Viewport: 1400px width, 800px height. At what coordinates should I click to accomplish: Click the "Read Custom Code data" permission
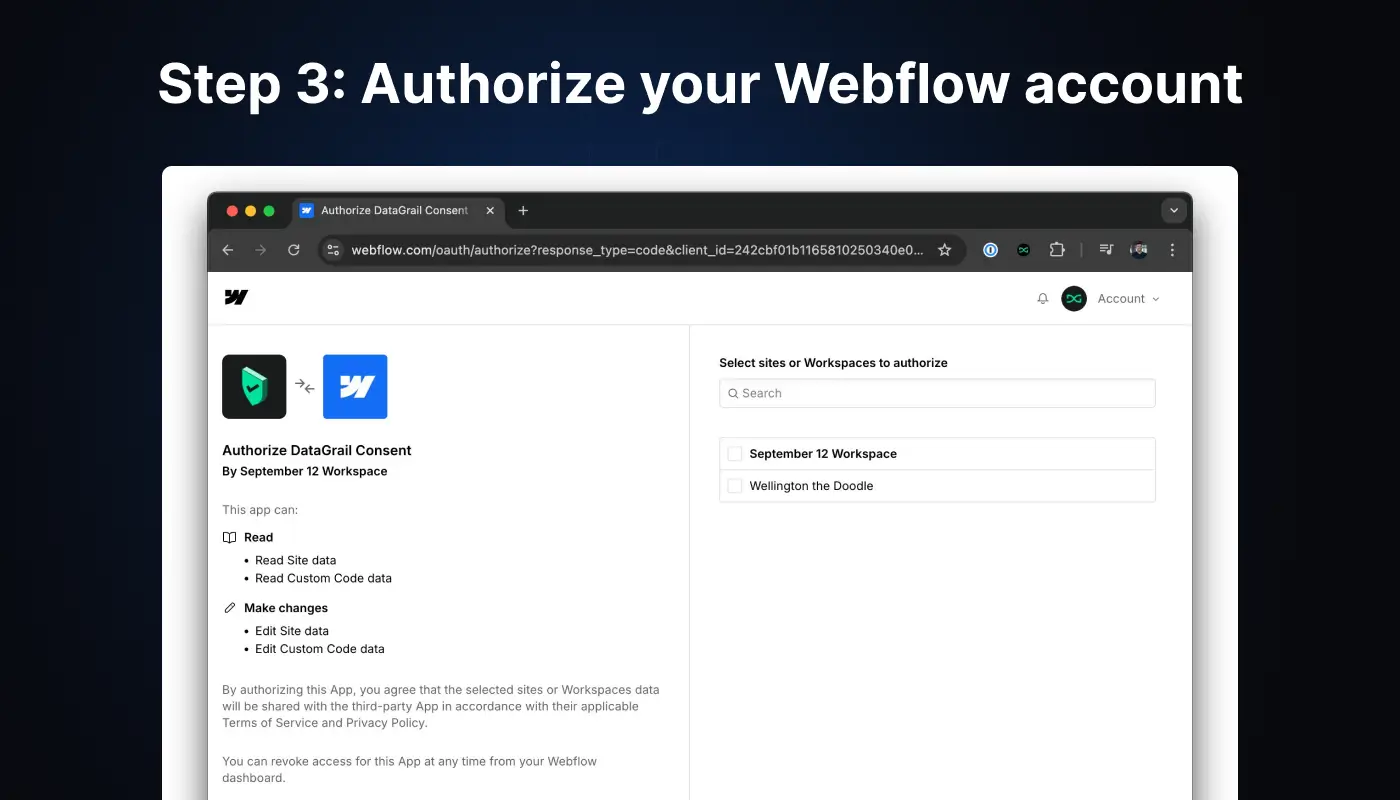coord(323,578)
